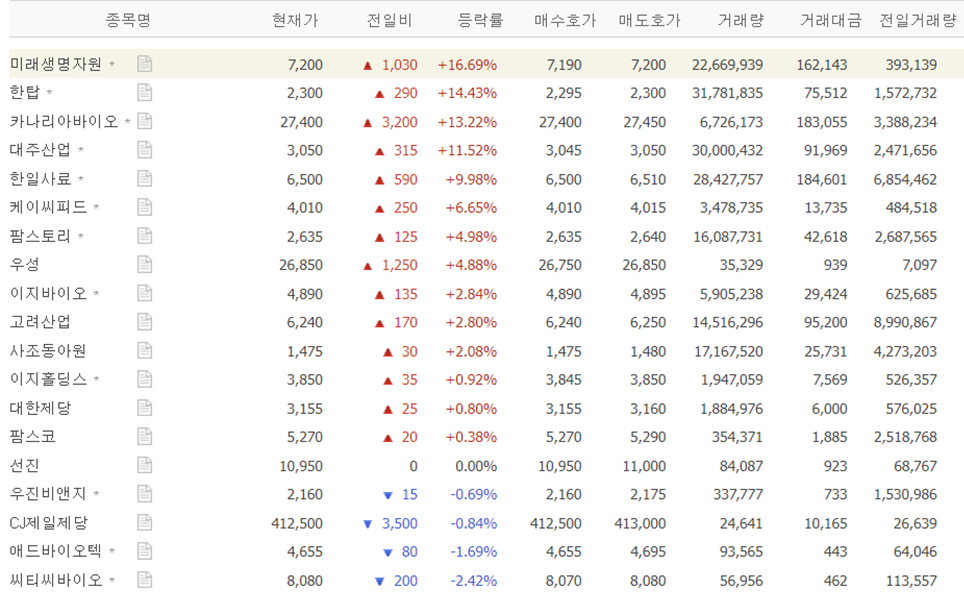Select the 413,000 ask price cell
The height and width of the screenshot is (602, 964).
(640, 523)
